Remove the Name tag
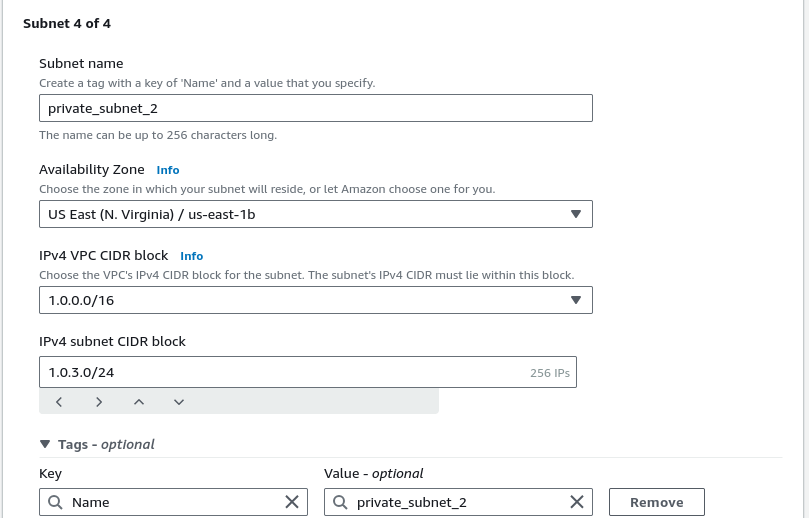The height and width of the screenshot is (518, 809). click(657, 502)
